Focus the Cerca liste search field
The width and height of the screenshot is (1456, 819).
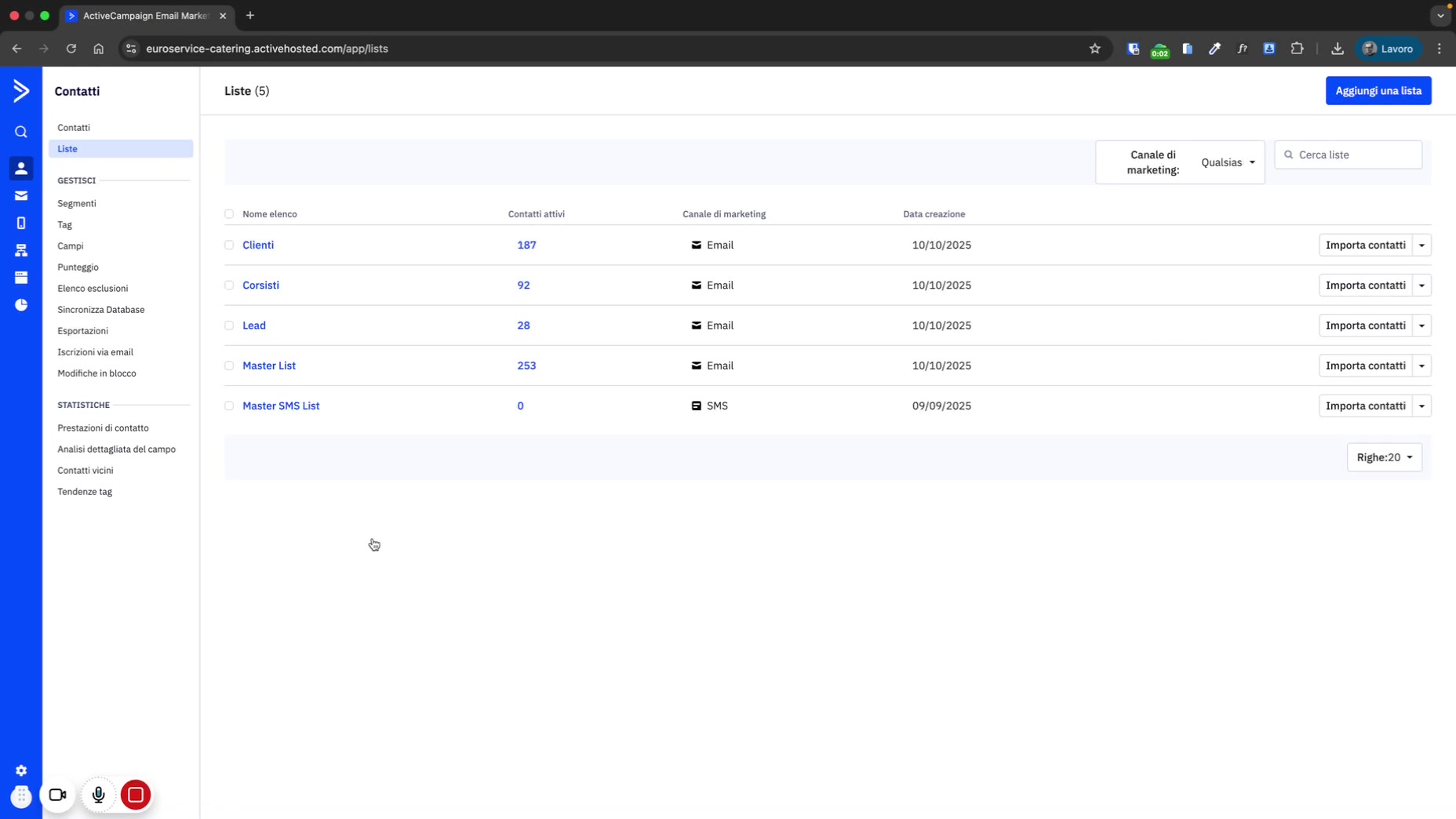click(1355, 155)
